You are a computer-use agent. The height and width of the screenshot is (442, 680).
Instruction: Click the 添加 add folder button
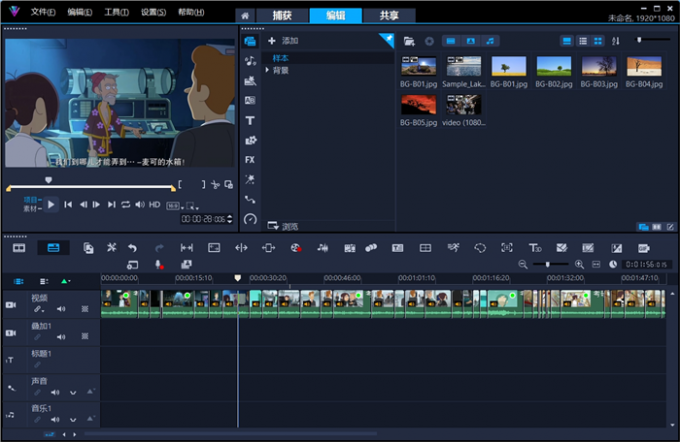click(x=283, y=41)
